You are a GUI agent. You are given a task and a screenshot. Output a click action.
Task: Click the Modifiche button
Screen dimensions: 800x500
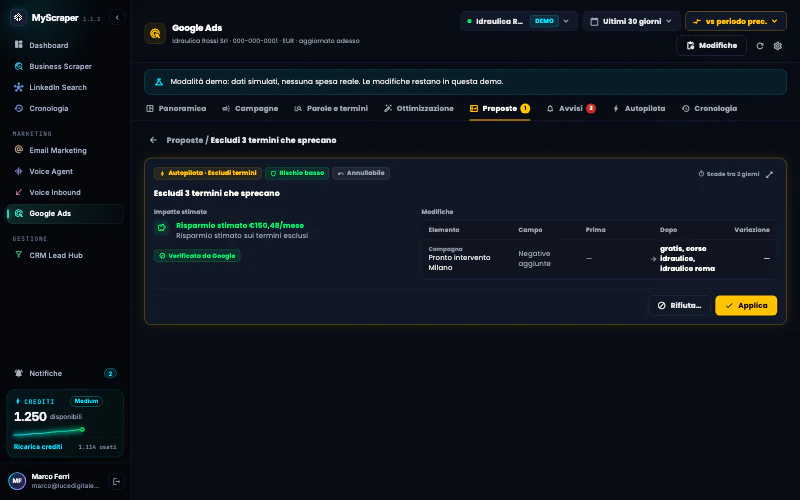tap(711, 45)
